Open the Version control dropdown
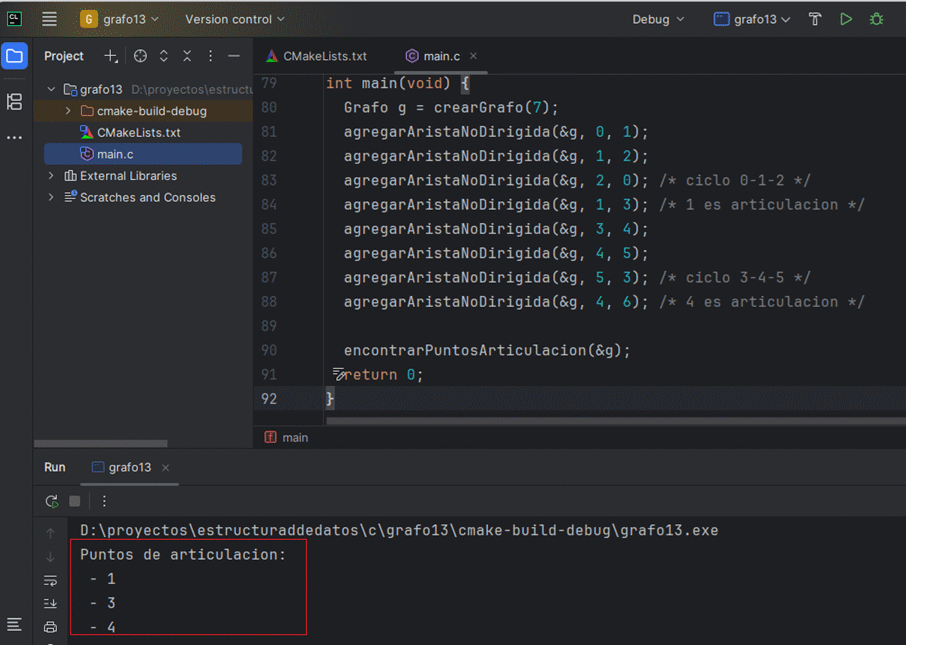The width and height of the screenshot is (935, 645). click(x=234, y=19)
